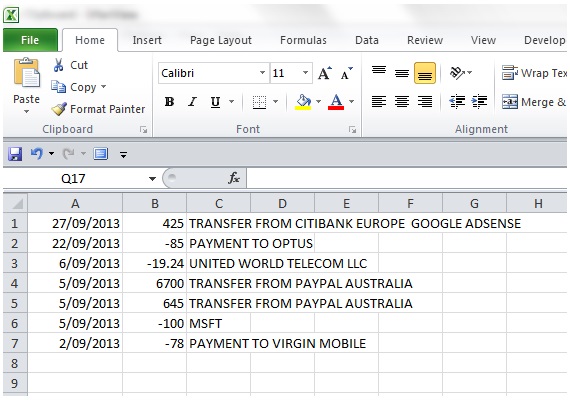This screenshot has width=570, height=400.
Task: Open the text Orientation tool
Action: pyautogui.click(x=457, y=73)
